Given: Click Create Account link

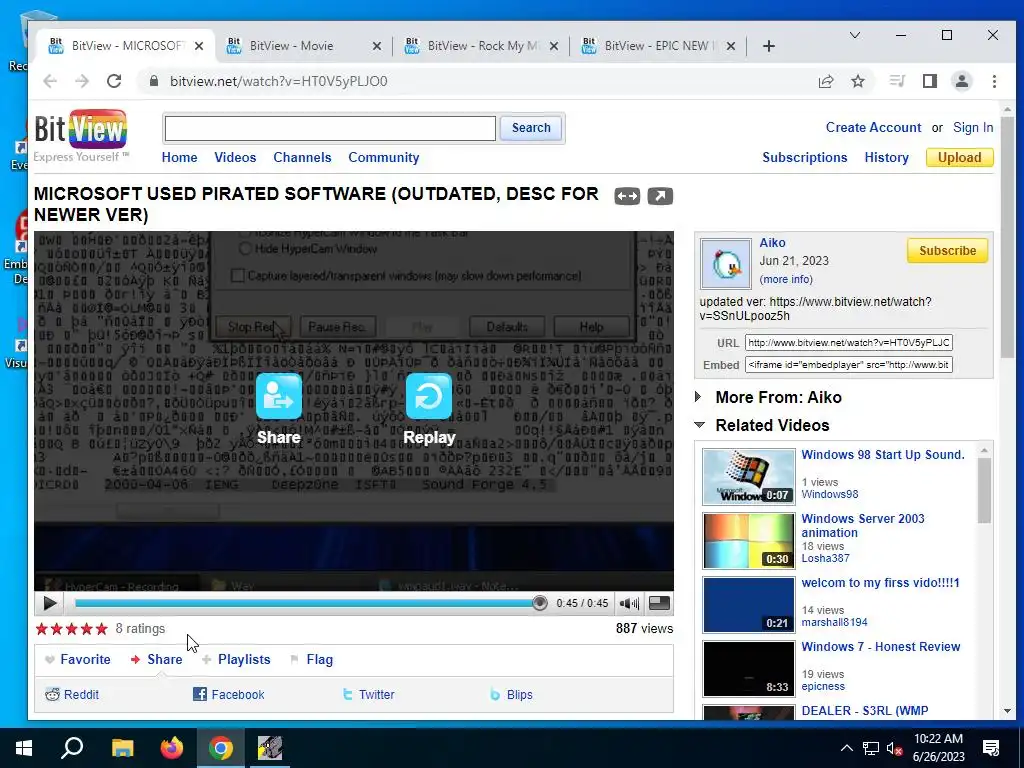Looking at the screenshot, I should tap(873, 127).
